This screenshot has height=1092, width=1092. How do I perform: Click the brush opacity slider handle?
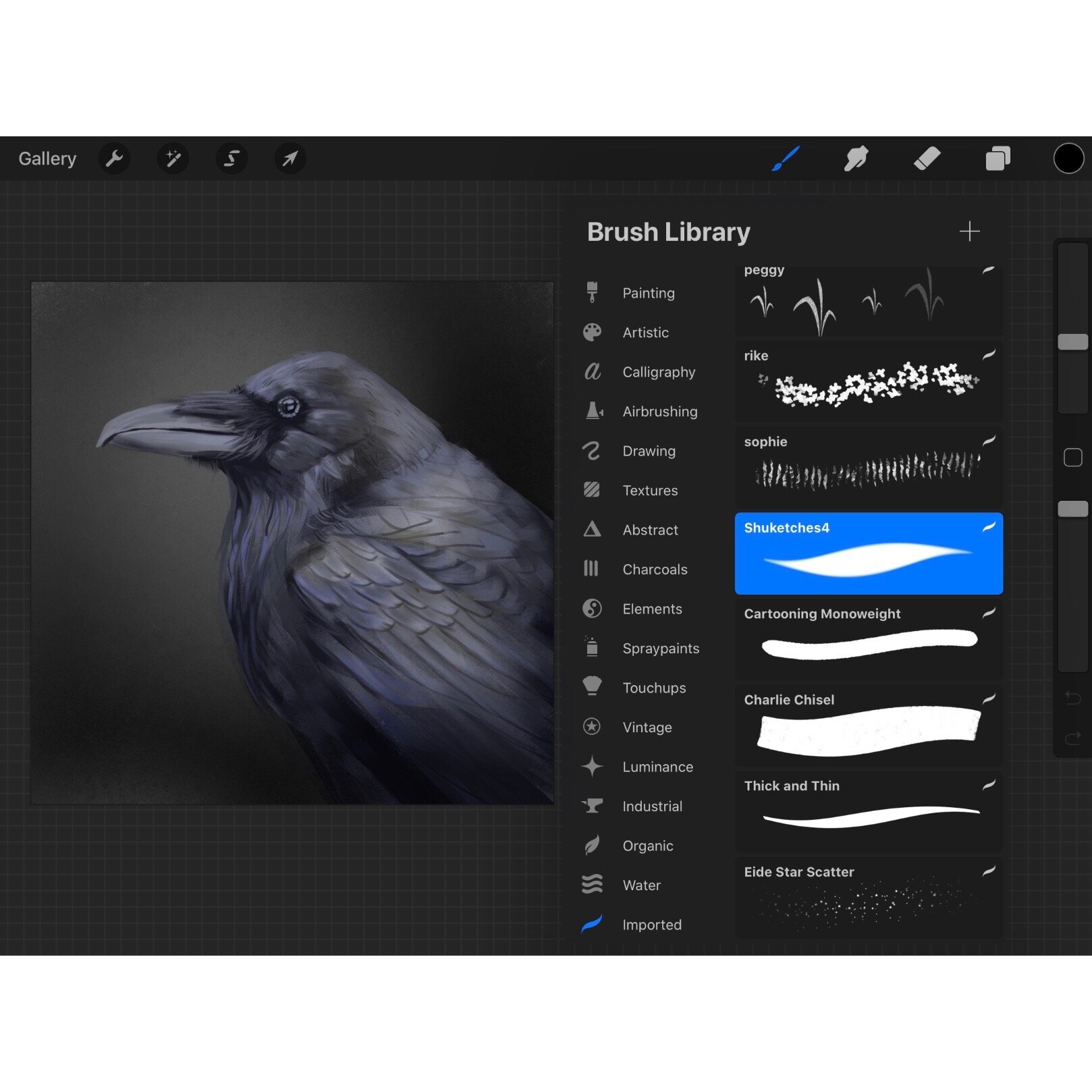point(1072,509)
